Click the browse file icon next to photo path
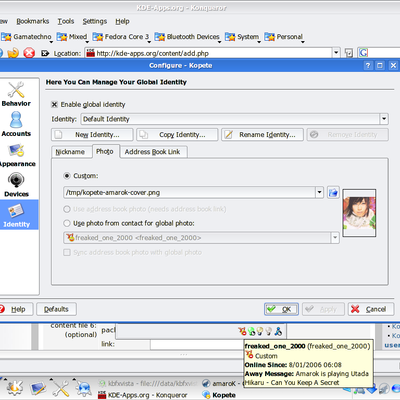The width and height of the screenshot is (400, 400). pyautogui.click(x=333, y=192)
